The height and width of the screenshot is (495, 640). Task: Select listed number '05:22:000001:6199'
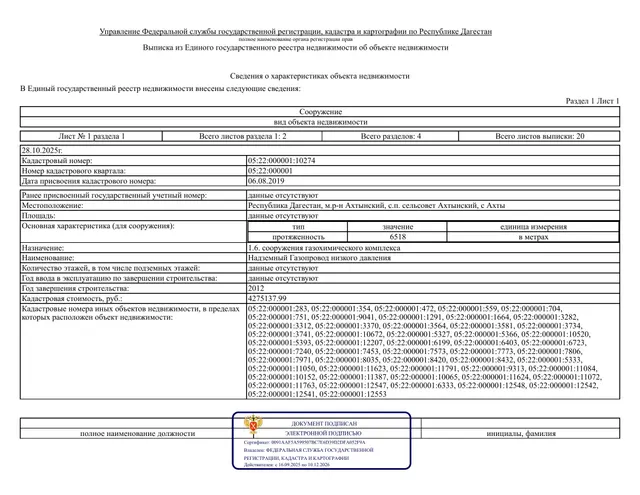(418, 343)
